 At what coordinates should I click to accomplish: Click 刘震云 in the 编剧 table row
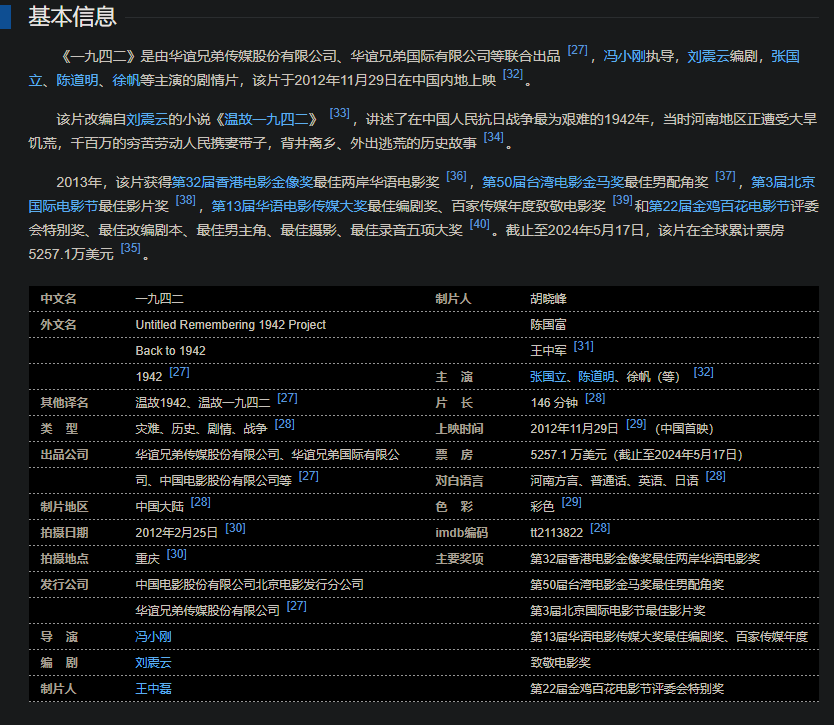153,662
